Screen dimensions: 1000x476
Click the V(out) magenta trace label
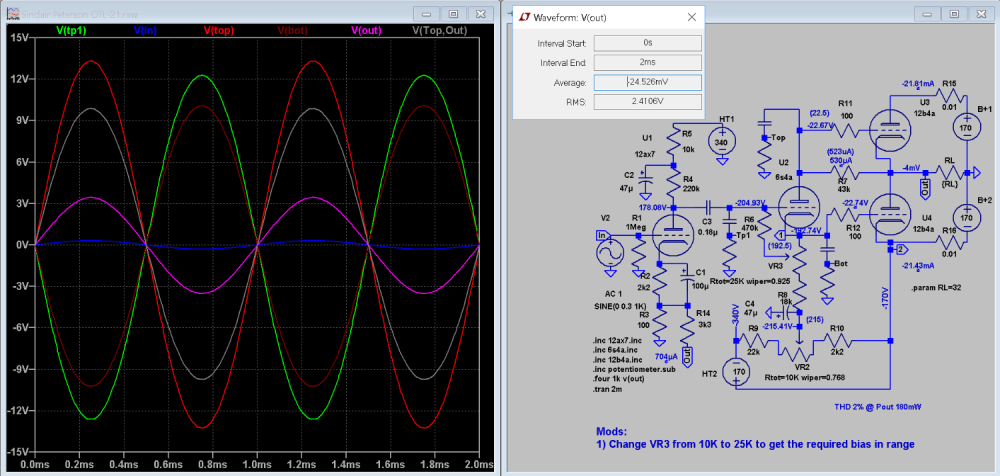coord(366,31)
